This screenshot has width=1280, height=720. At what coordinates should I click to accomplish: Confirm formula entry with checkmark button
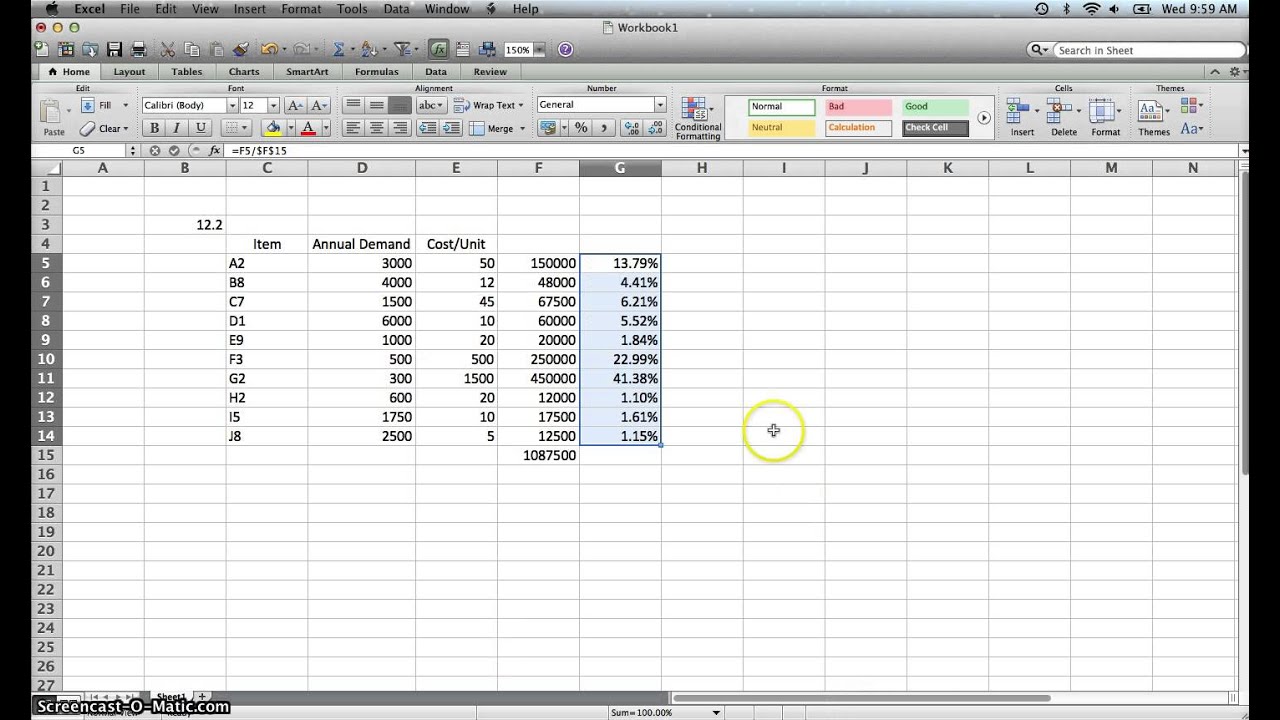[174, 150]
